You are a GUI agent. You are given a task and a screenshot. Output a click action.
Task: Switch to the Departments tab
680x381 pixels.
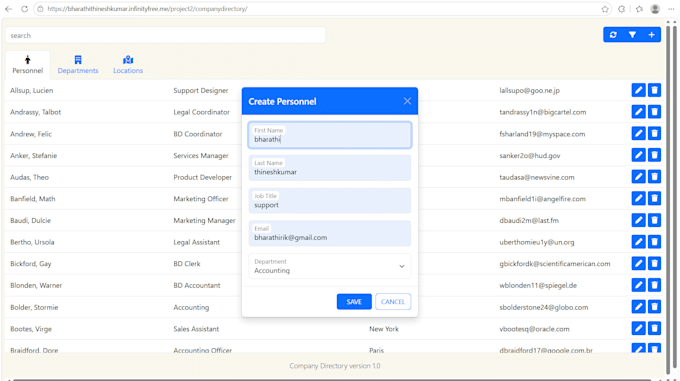point(78,65)
